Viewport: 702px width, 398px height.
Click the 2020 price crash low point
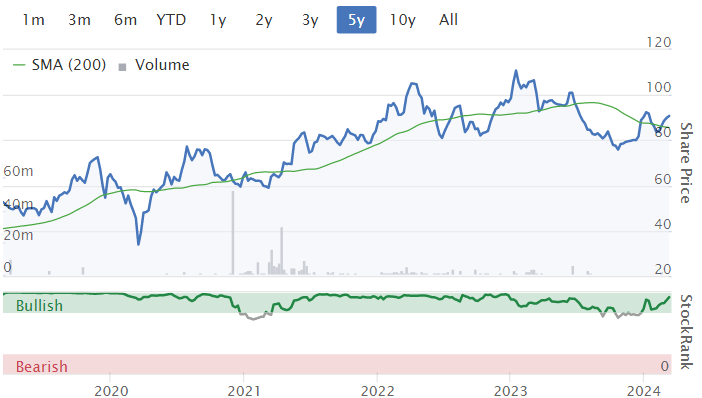pos(138,244)
